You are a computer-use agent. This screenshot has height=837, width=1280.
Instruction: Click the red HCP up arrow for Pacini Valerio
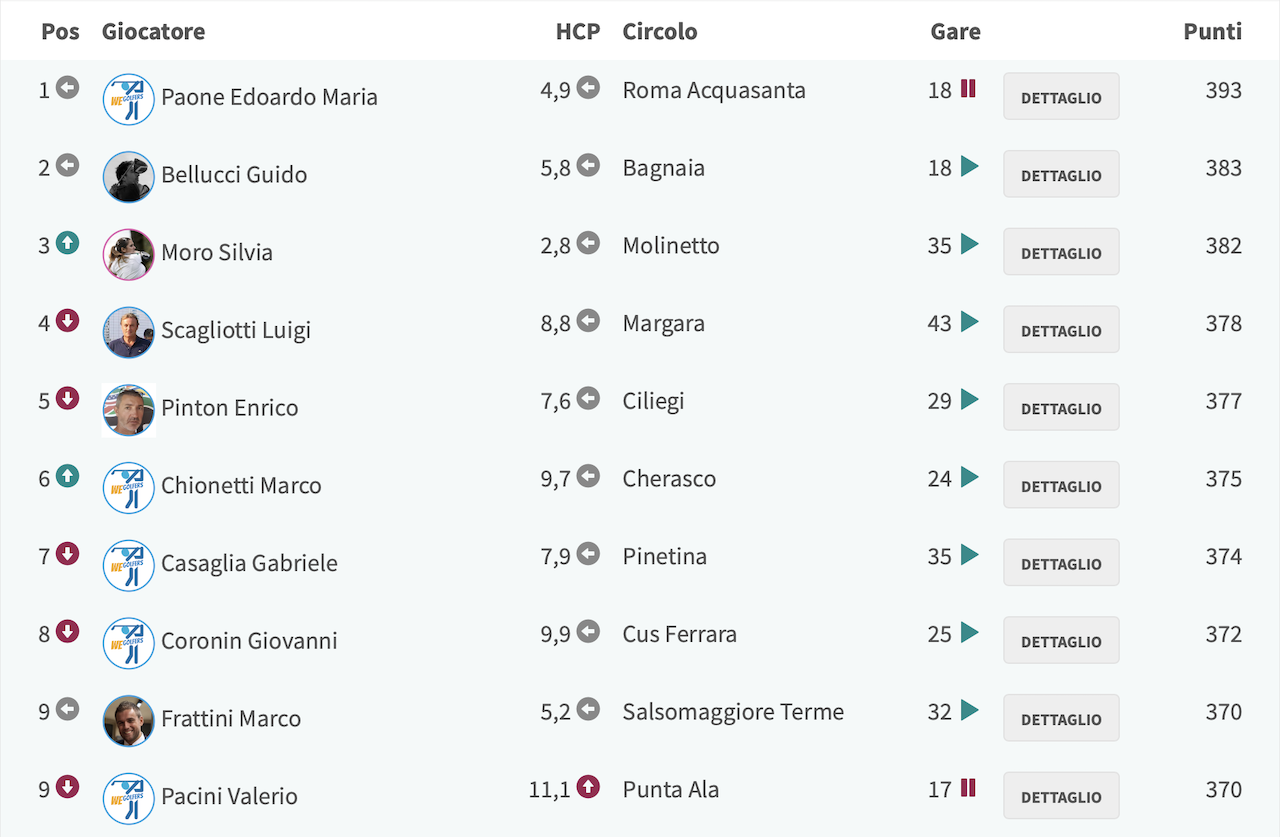tap(588, 787)
